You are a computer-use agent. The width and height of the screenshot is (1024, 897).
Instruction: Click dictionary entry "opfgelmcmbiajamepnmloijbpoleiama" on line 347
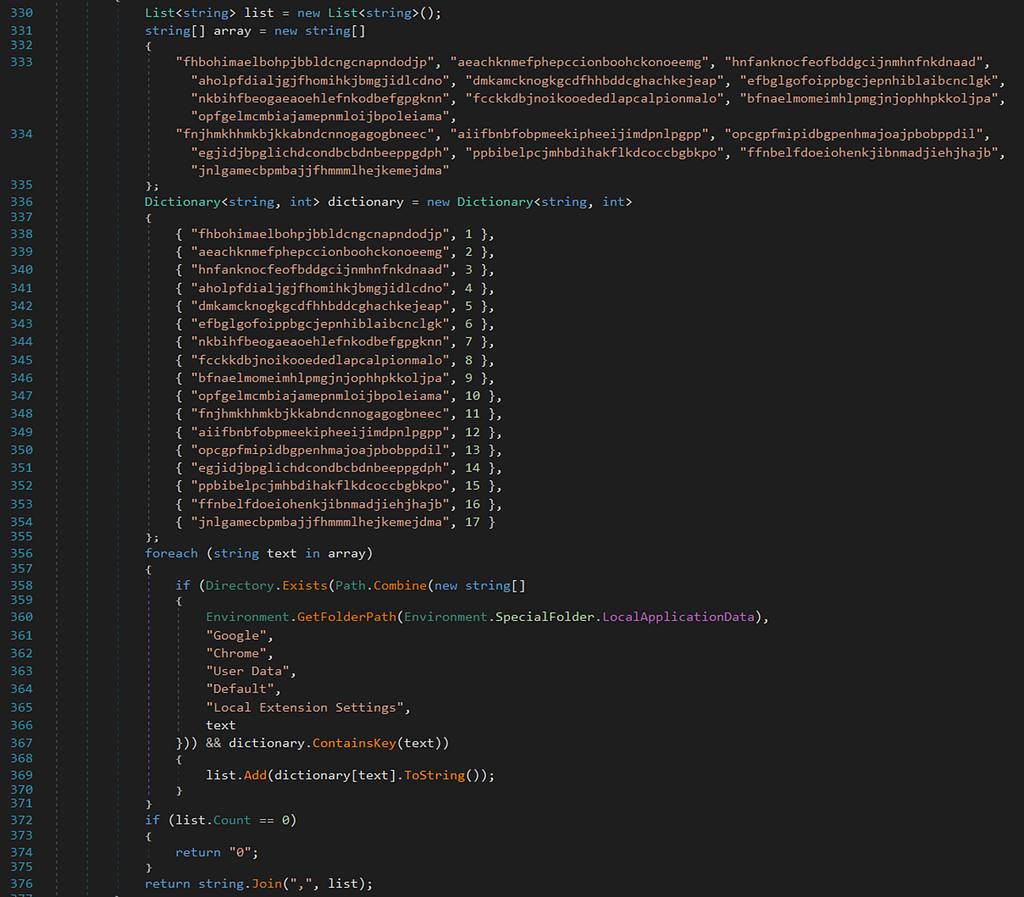click(x=320, y=396)
